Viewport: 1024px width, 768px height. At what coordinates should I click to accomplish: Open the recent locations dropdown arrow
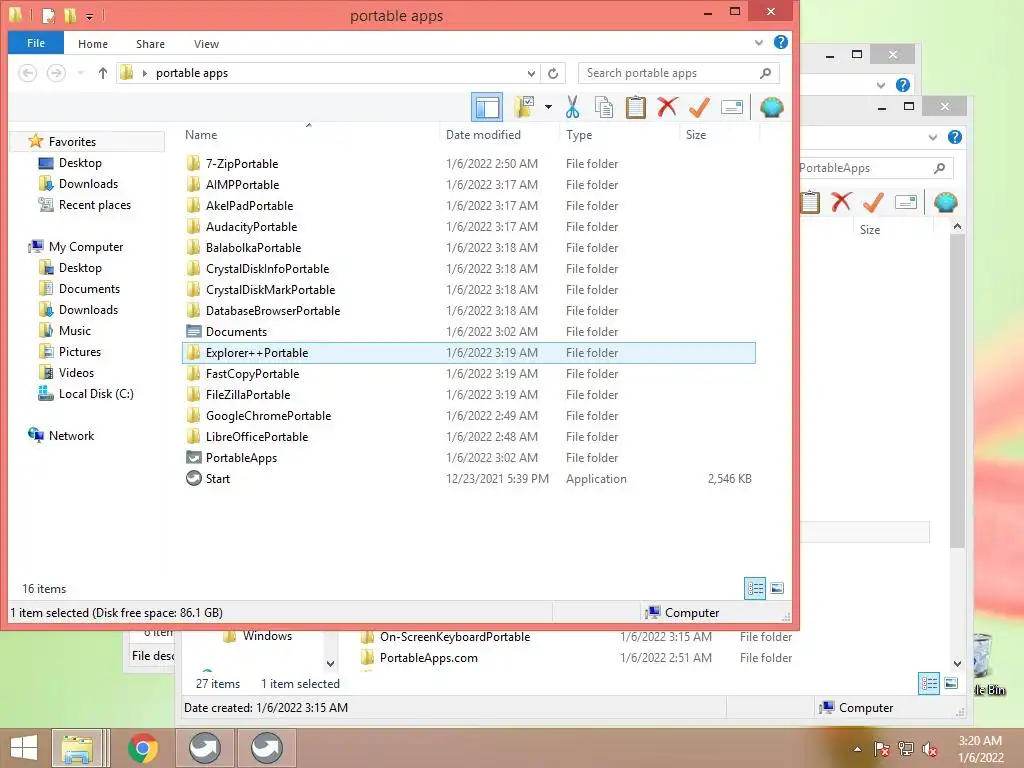pyautogui.click(x=81, y=72)
